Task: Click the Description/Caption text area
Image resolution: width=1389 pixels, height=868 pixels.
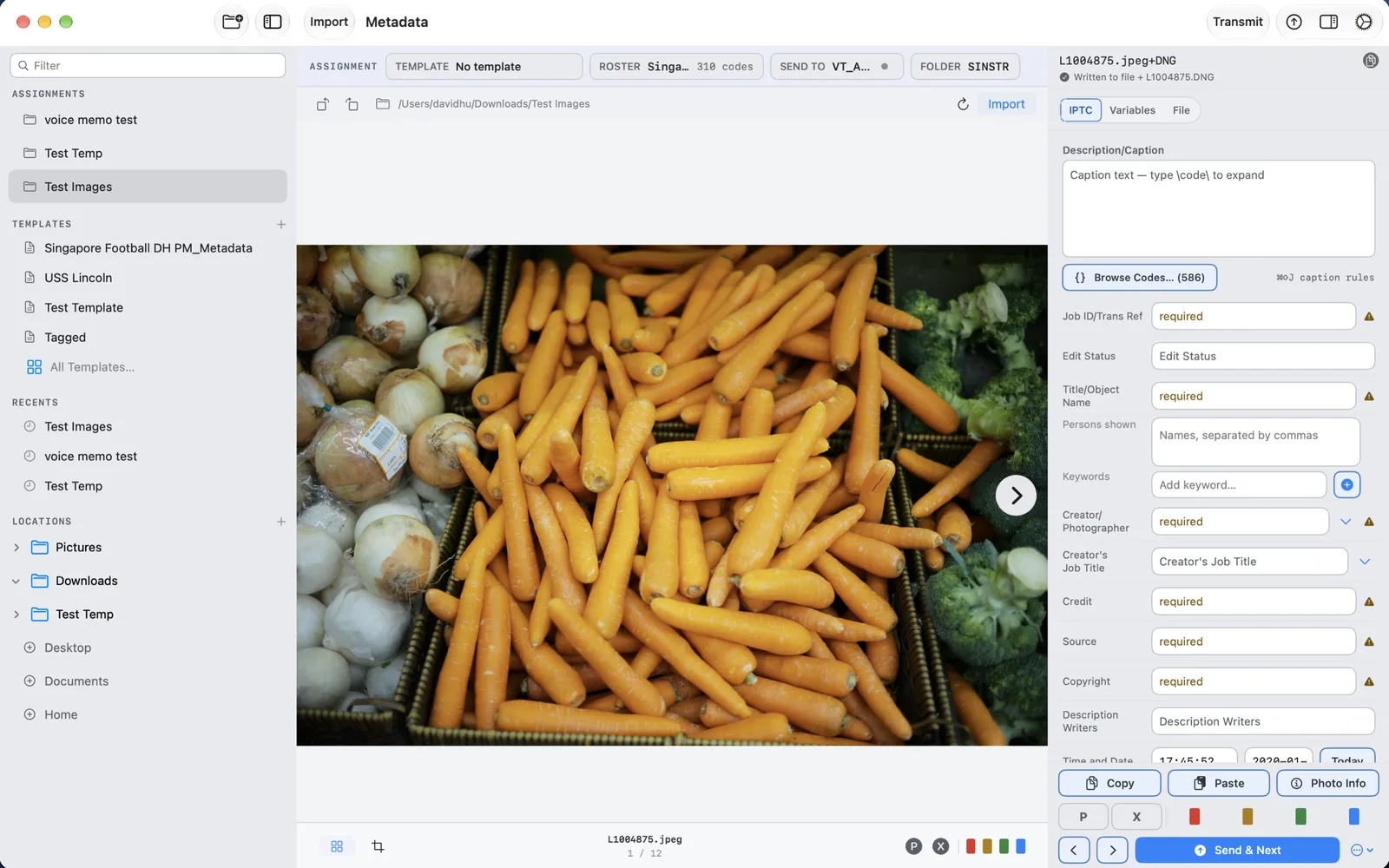Action: (x=1218, y=208)
